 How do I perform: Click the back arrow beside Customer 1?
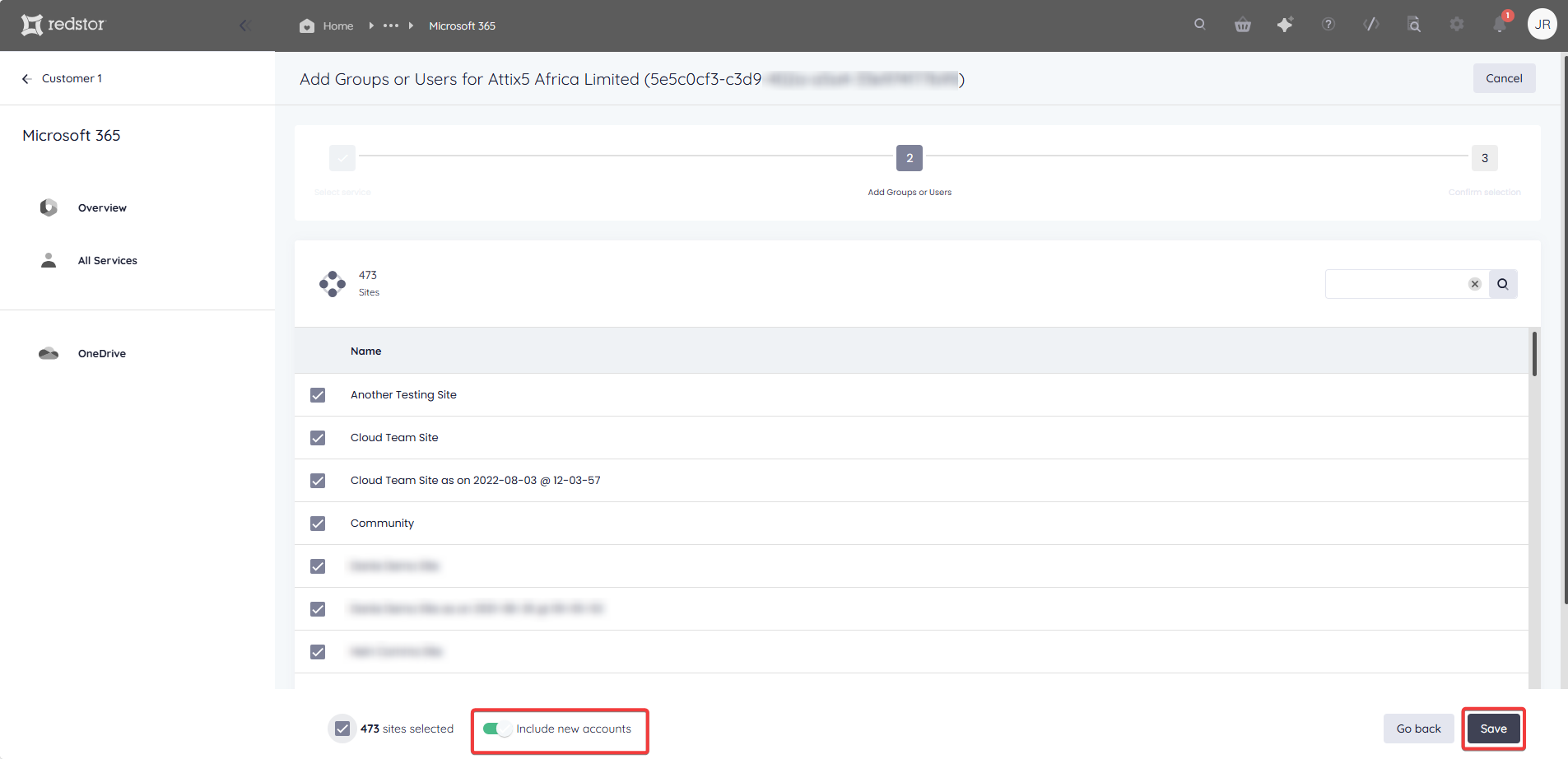(x=26, y=78)
